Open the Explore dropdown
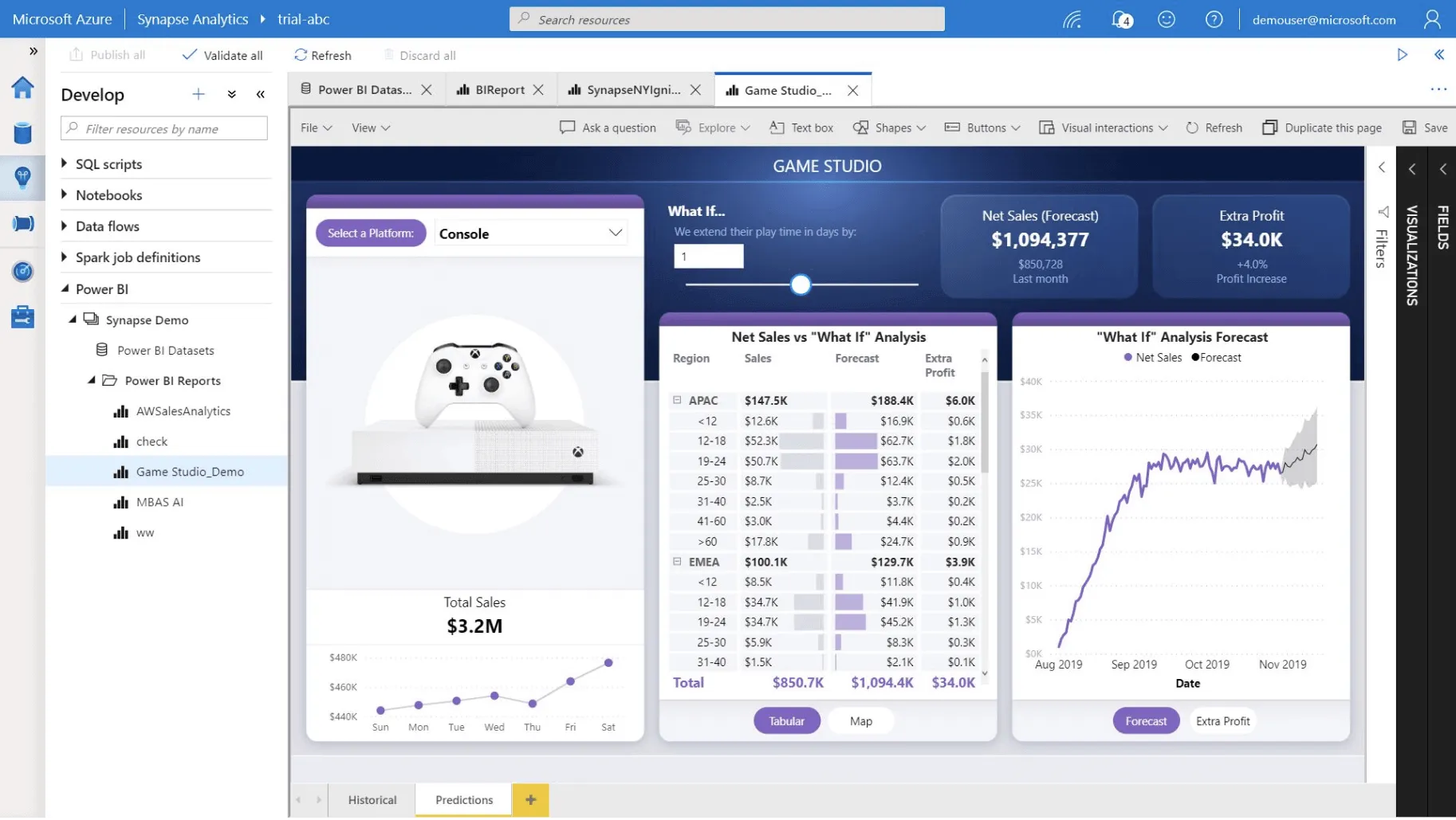This screenshot has height=820, width=1456. [713, 128]
